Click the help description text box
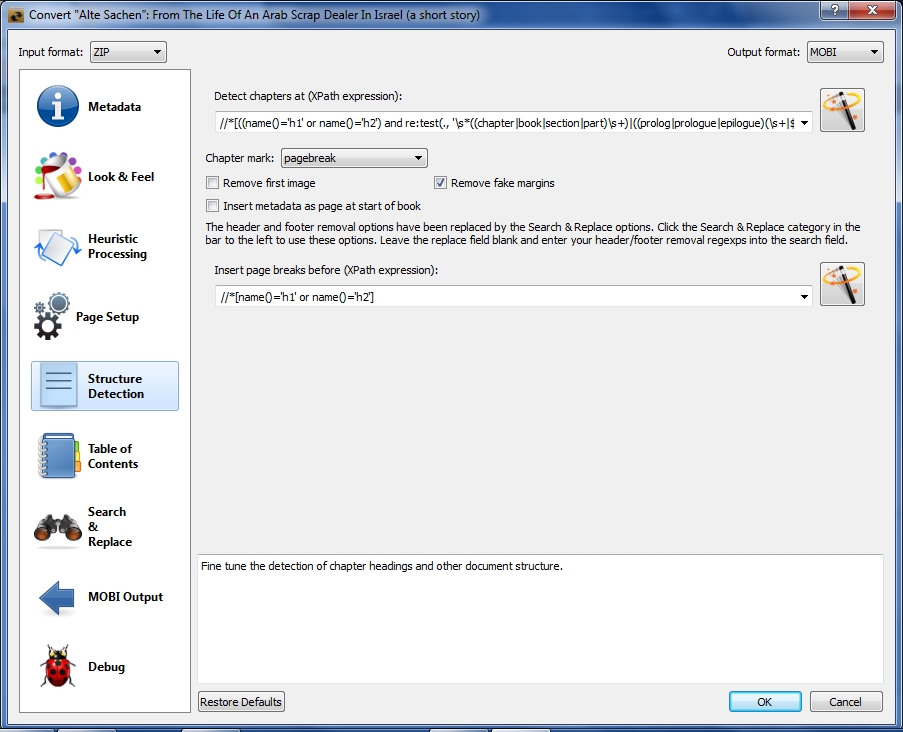This screenshot has width=903, height=732. (540, 619)
